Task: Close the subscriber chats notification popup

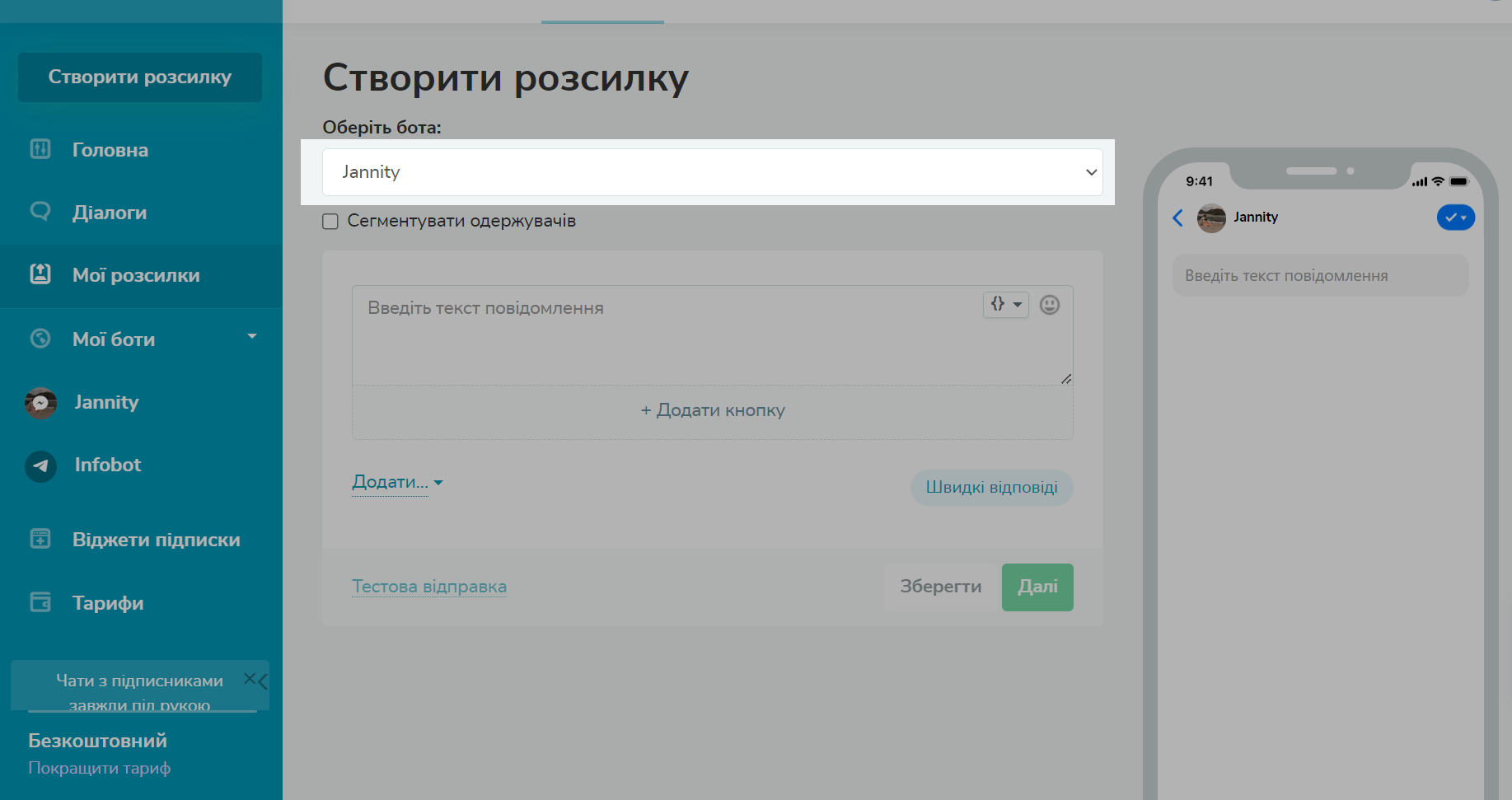Action: (249, 679)
